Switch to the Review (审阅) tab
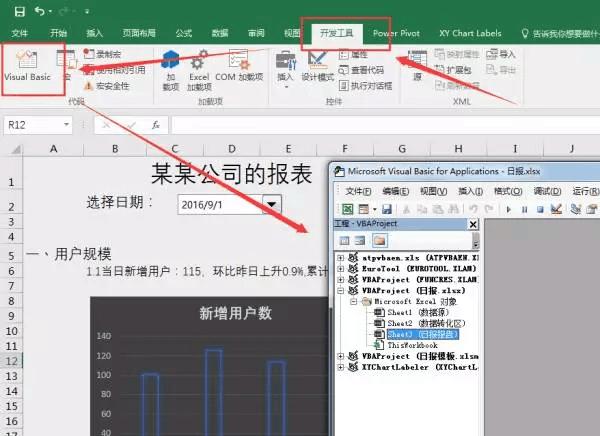 pos(256,33)
